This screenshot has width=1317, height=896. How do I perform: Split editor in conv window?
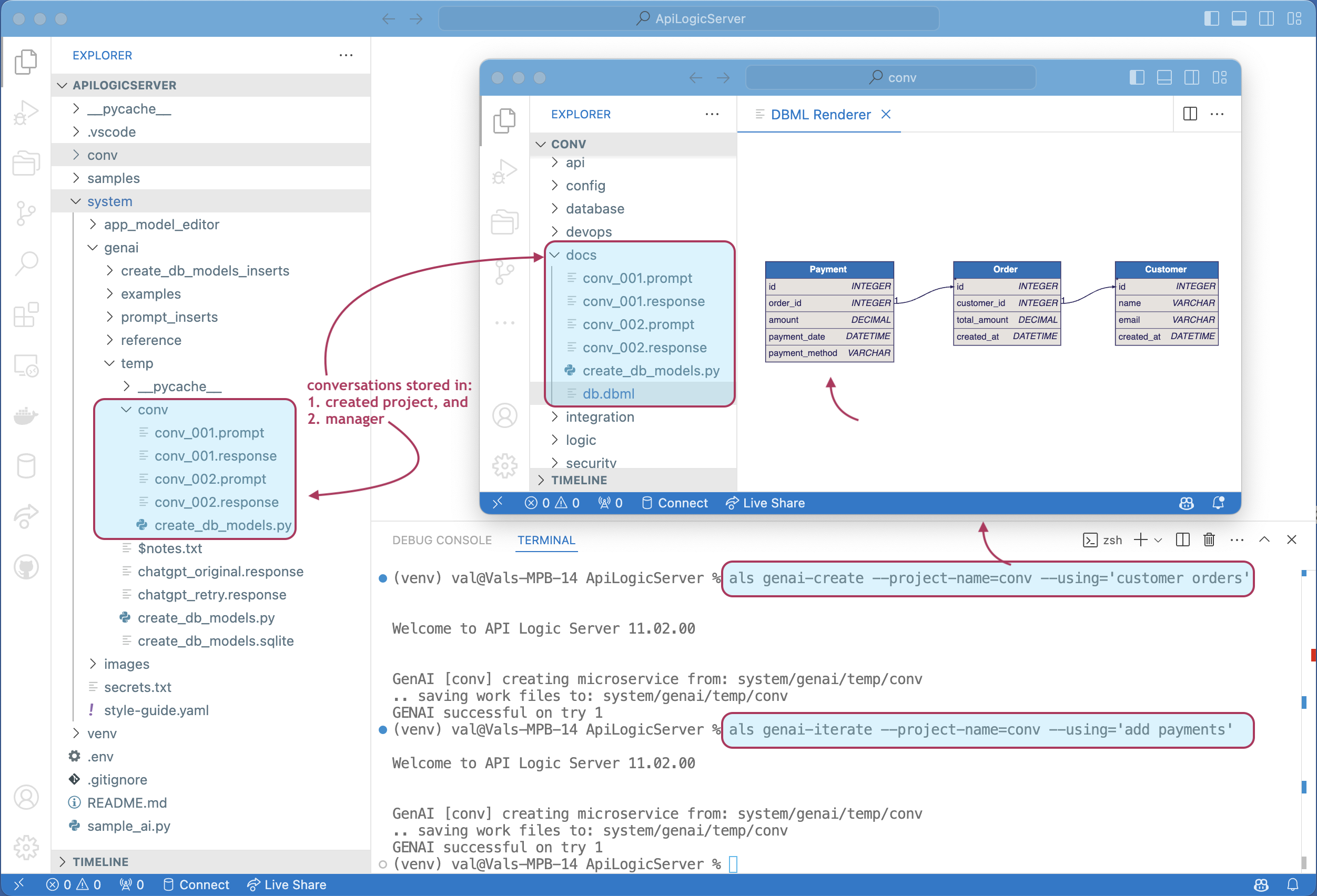pyautogui.click(x=1190, y=114)
